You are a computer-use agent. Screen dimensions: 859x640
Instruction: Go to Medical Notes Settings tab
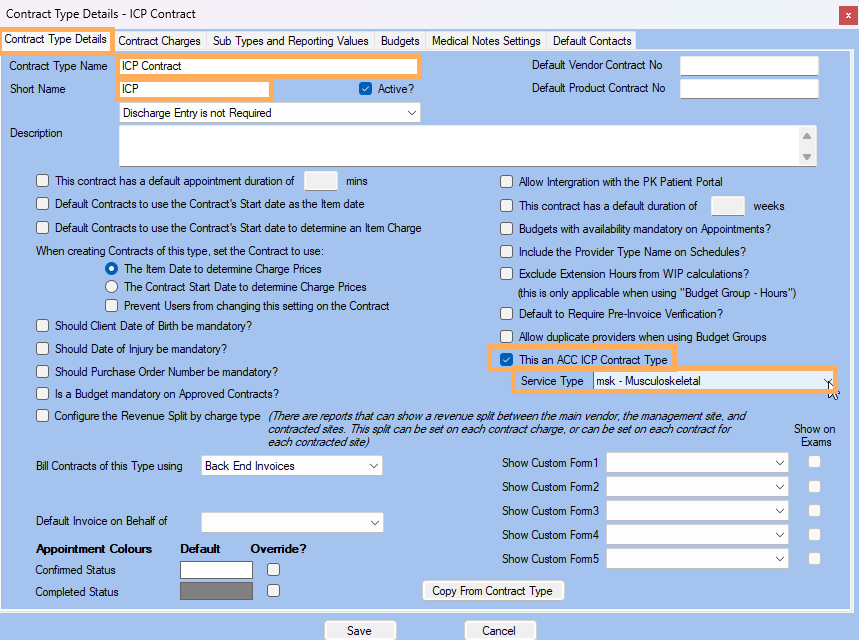[x=486, y=41]
